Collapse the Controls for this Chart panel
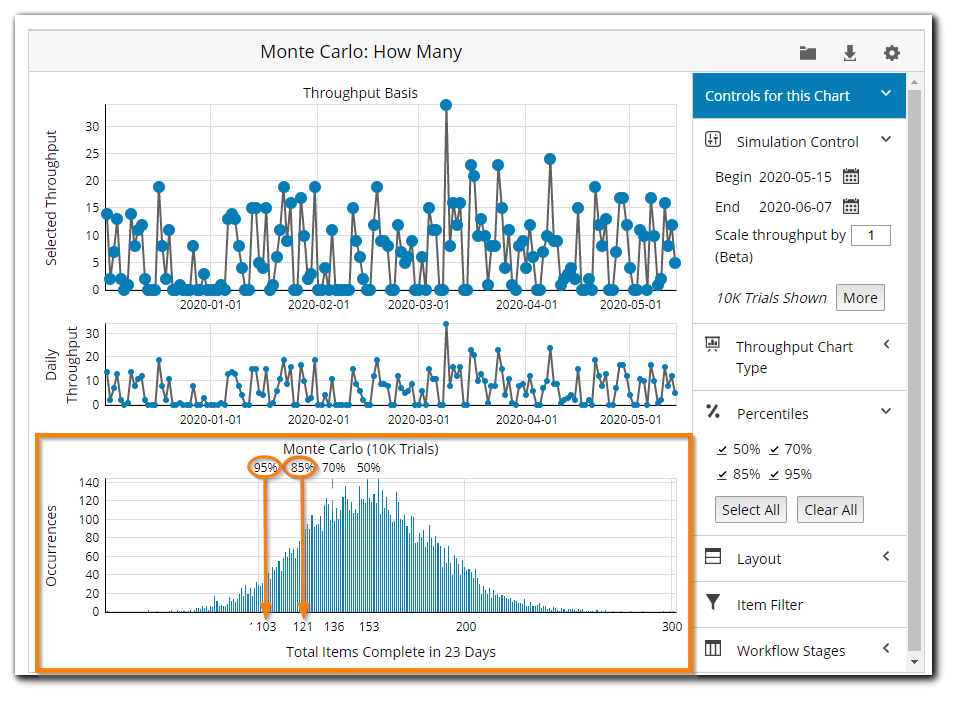This screenshot has height=702, width=959. click(885, 94)
